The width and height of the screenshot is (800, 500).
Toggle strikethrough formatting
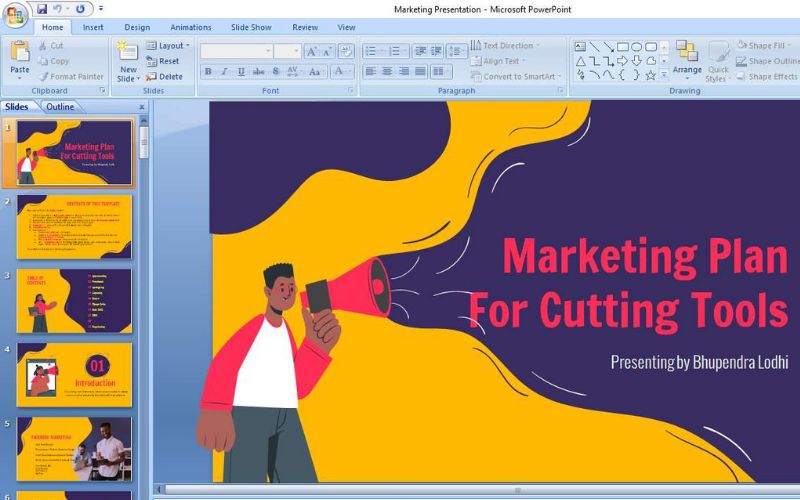click(x=259, y=72)
